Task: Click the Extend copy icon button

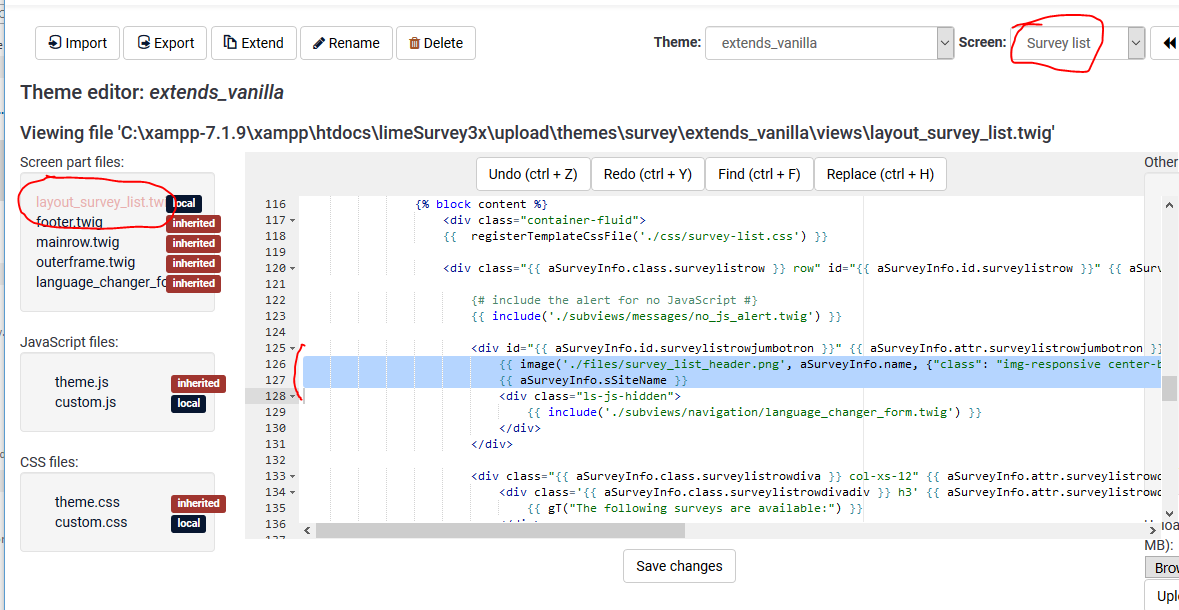Action: [x=253, y=43]
